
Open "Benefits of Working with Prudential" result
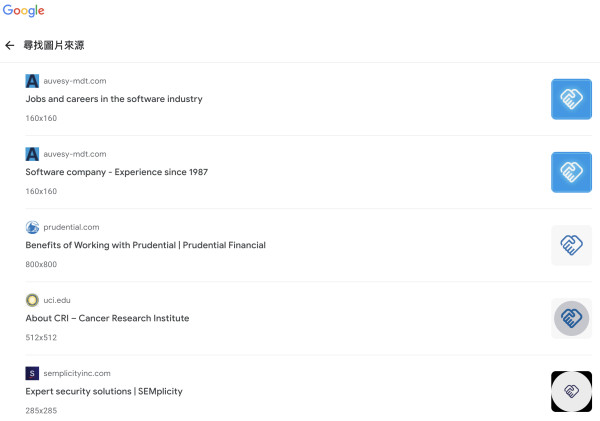pos(145,245)
